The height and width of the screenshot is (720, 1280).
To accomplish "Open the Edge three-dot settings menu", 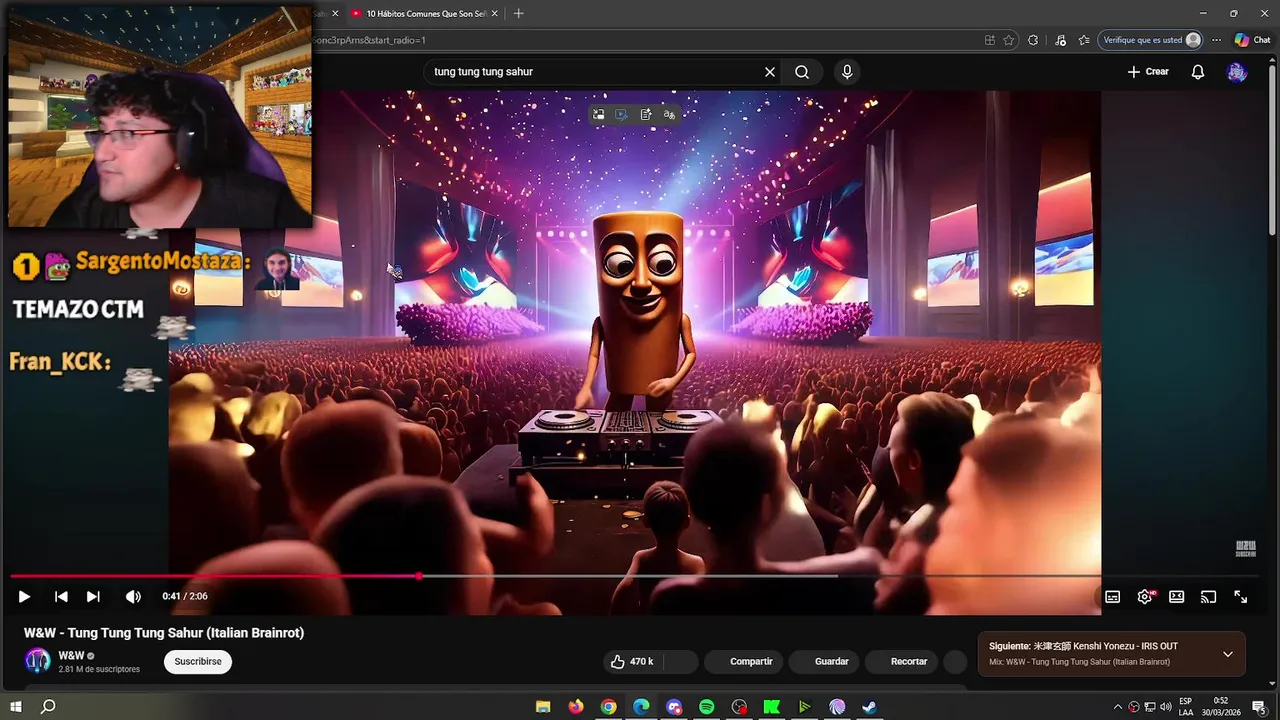I will (1216, 40).
